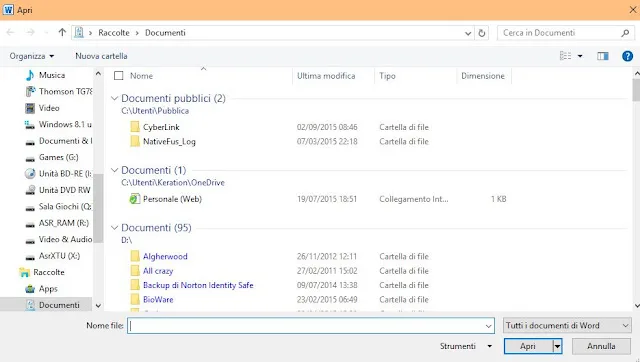Open the help question mark icon

[627, 56]
